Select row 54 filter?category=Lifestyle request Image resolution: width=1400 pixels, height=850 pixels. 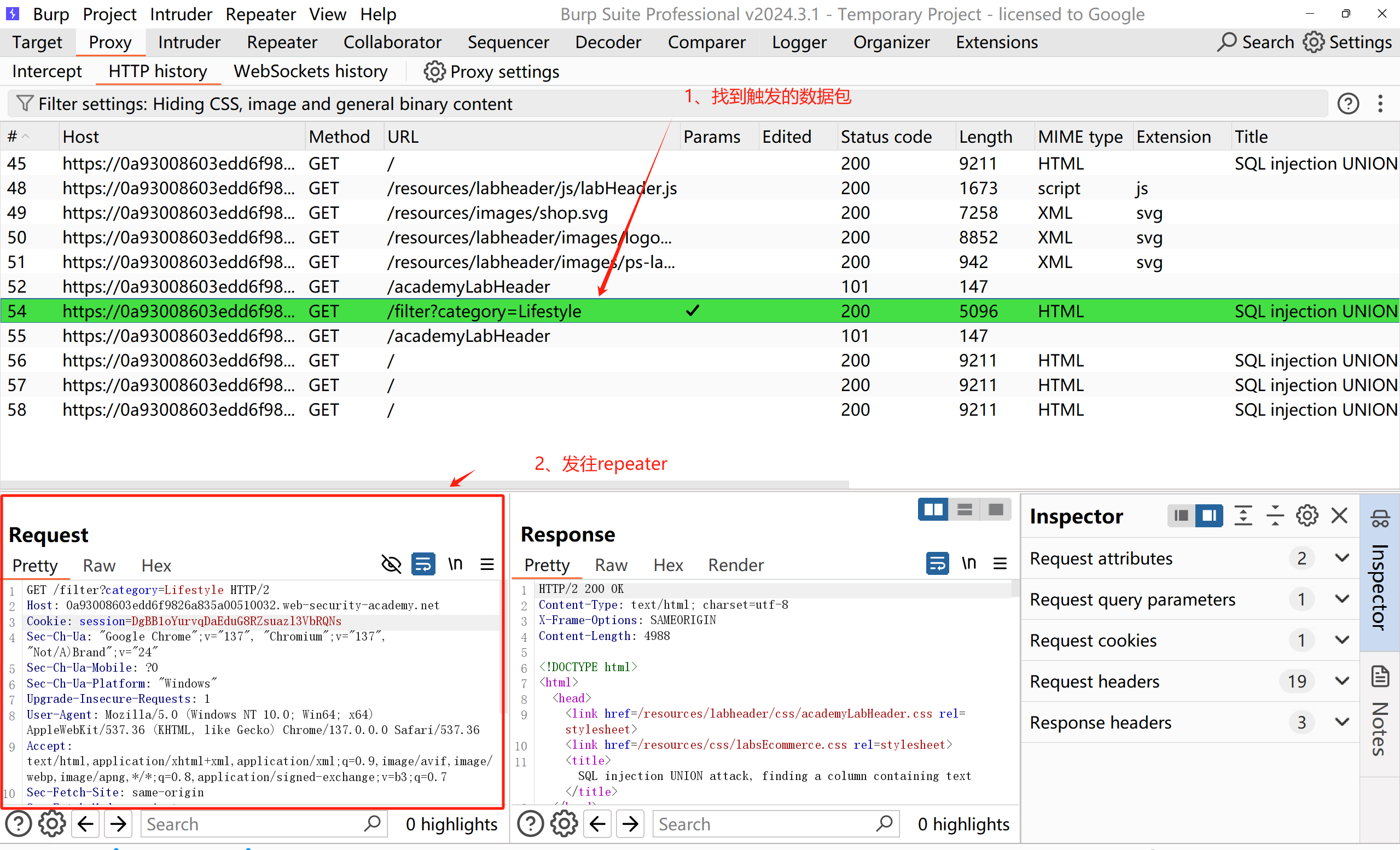click(484, 311)
